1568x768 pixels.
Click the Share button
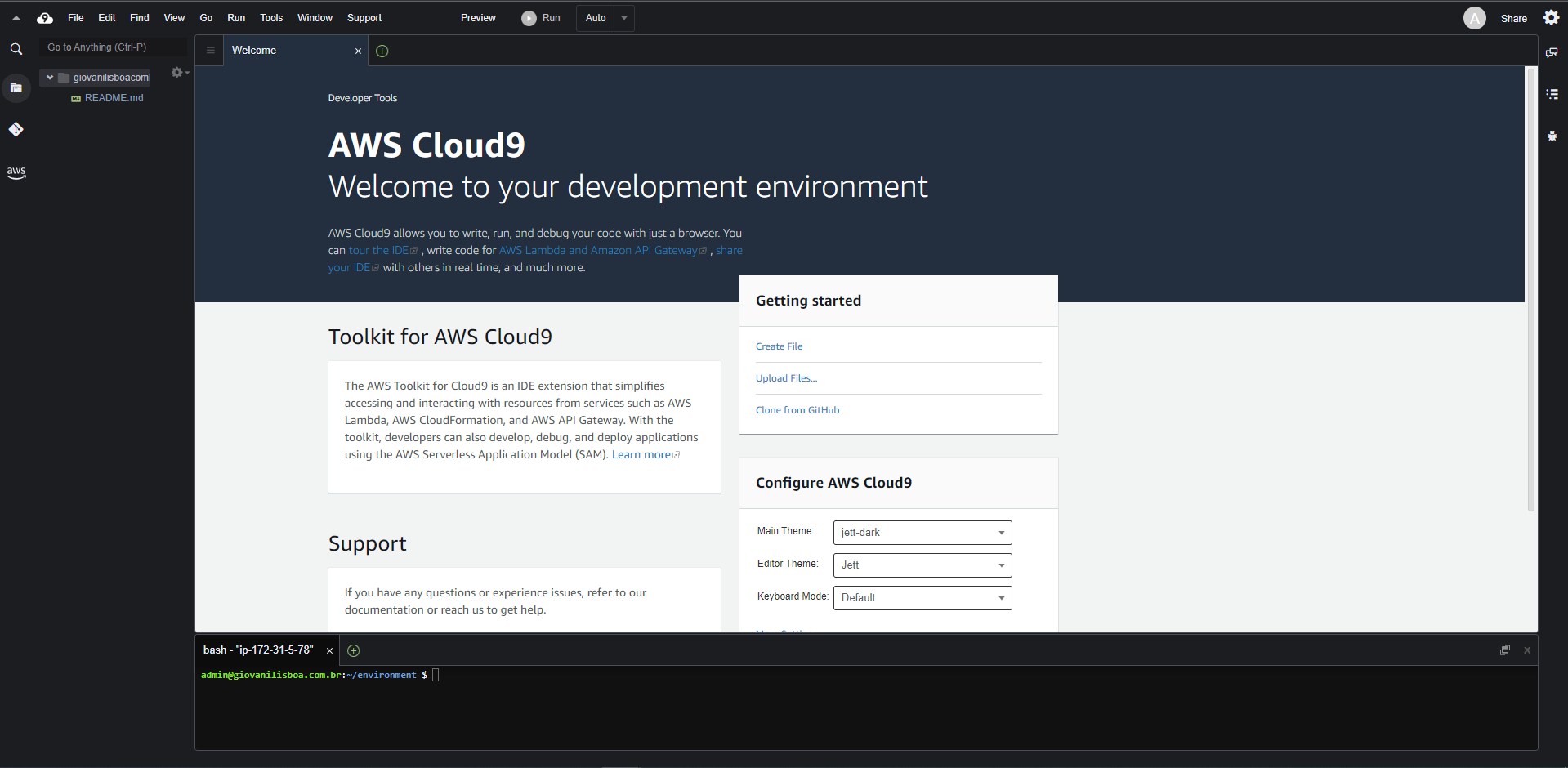[1513, 19]
